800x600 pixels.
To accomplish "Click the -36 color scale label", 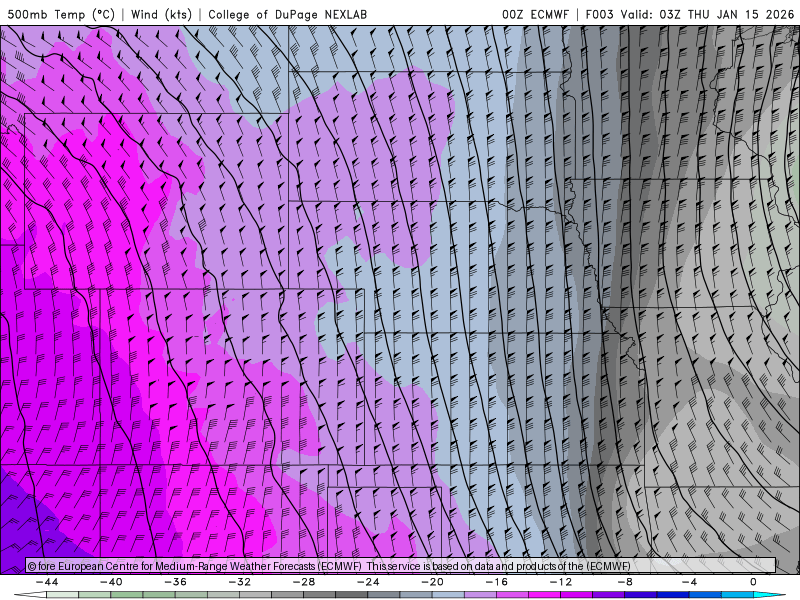I will [x=176, y=582].
